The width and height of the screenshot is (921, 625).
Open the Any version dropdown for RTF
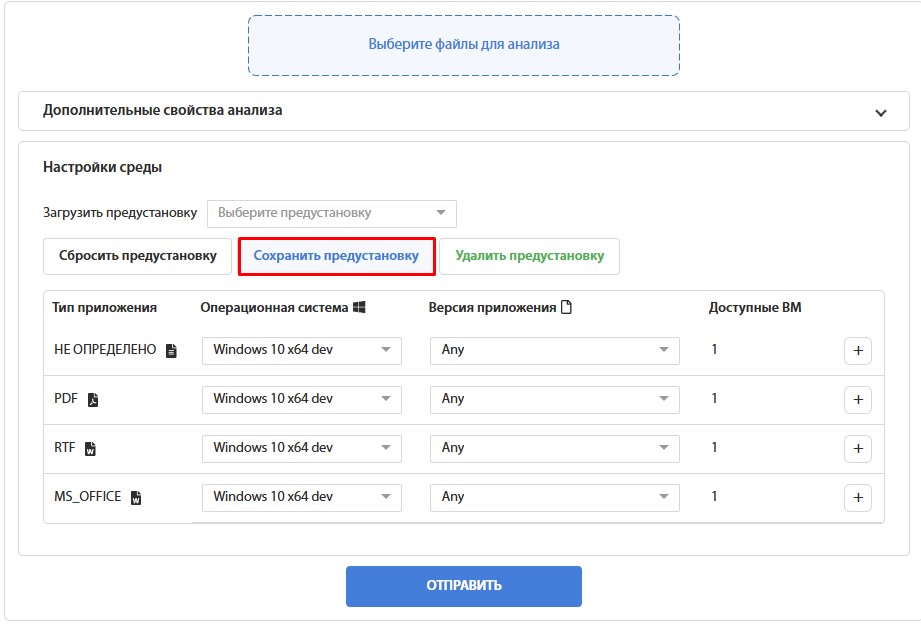554,448
